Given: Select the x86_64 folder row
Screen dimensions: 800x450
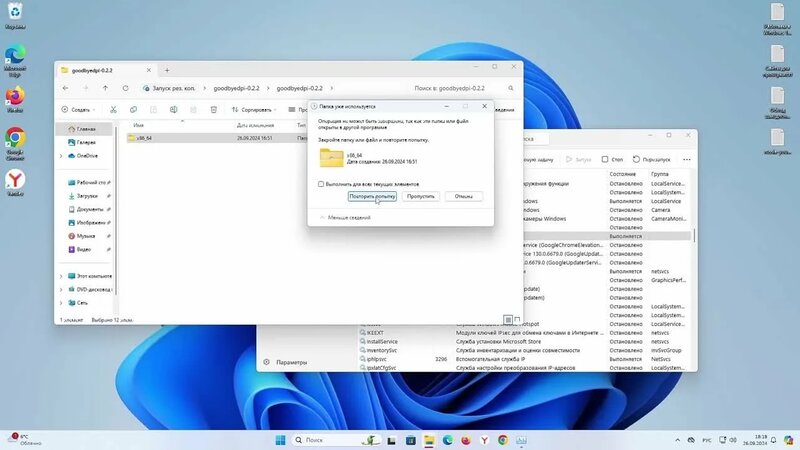Looking at the screenshot, I should [217, 138].
